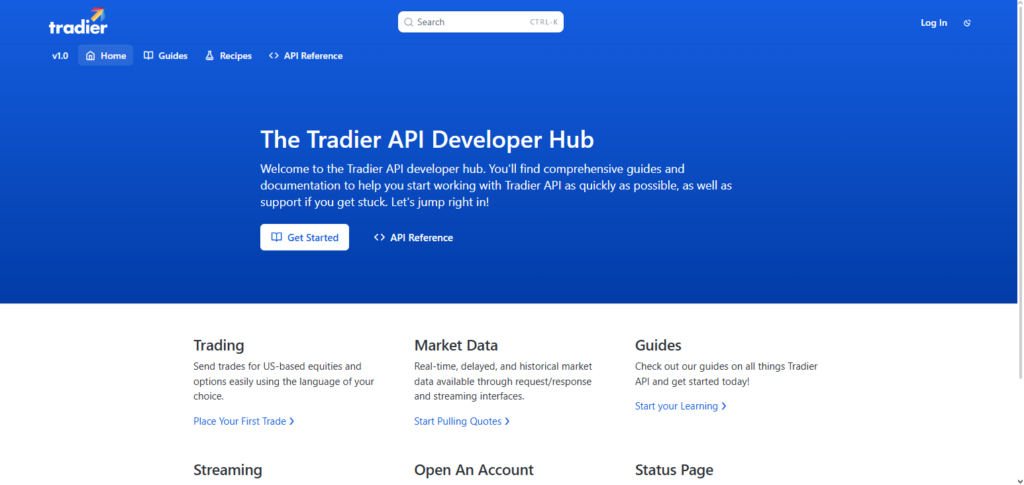Click chevron after Start Pulling Quotes
Image resolution: width=1024 pixels, height=485 pixels.
coord(507,422)
